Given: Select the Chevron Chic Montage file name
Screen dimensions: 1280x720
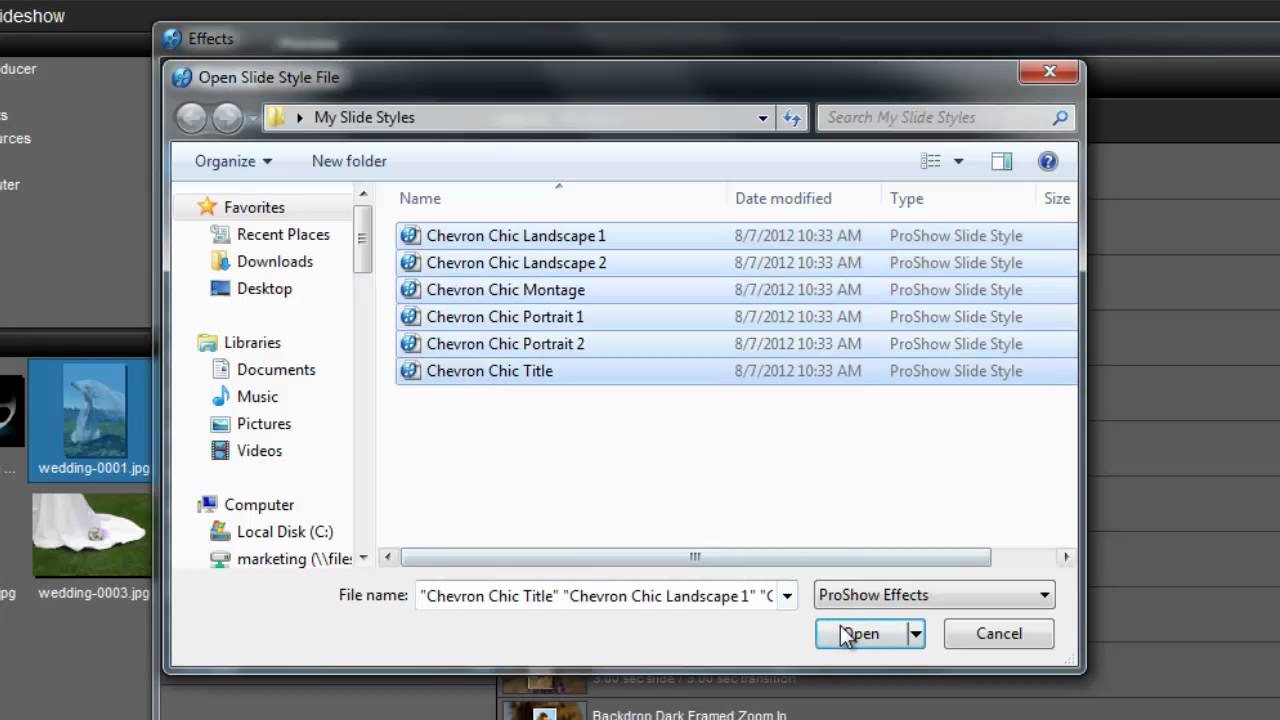Looking at the screenshot, I should pyautogui.click(x=505, y=290).
